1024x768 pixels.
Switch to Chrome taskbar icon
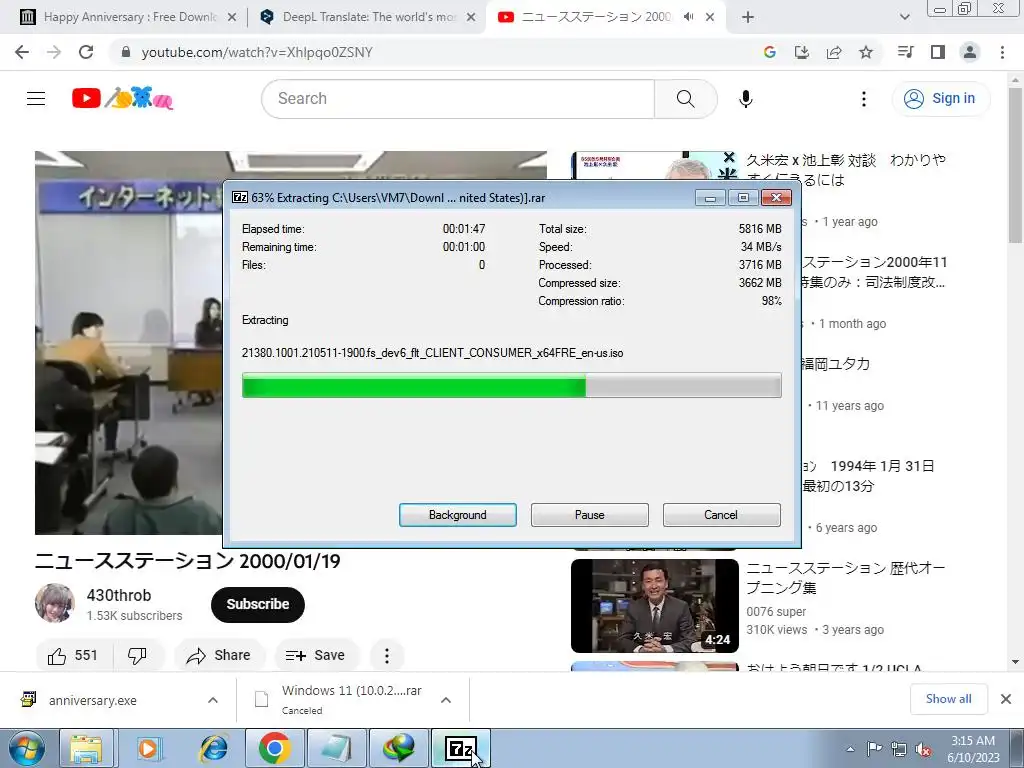(274, 748)
